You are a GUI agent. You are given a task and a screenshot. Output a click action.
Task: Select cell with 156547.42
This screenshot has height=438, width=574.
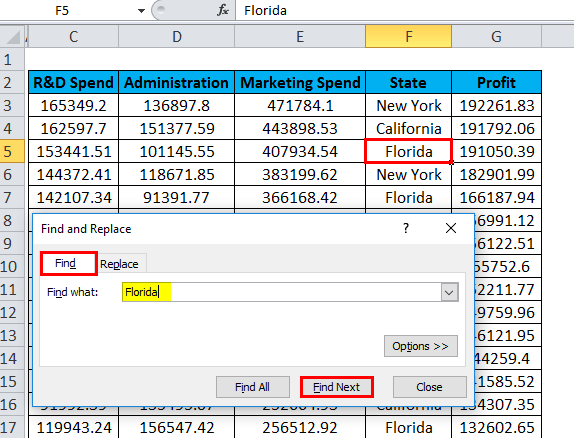click(176, 427)
